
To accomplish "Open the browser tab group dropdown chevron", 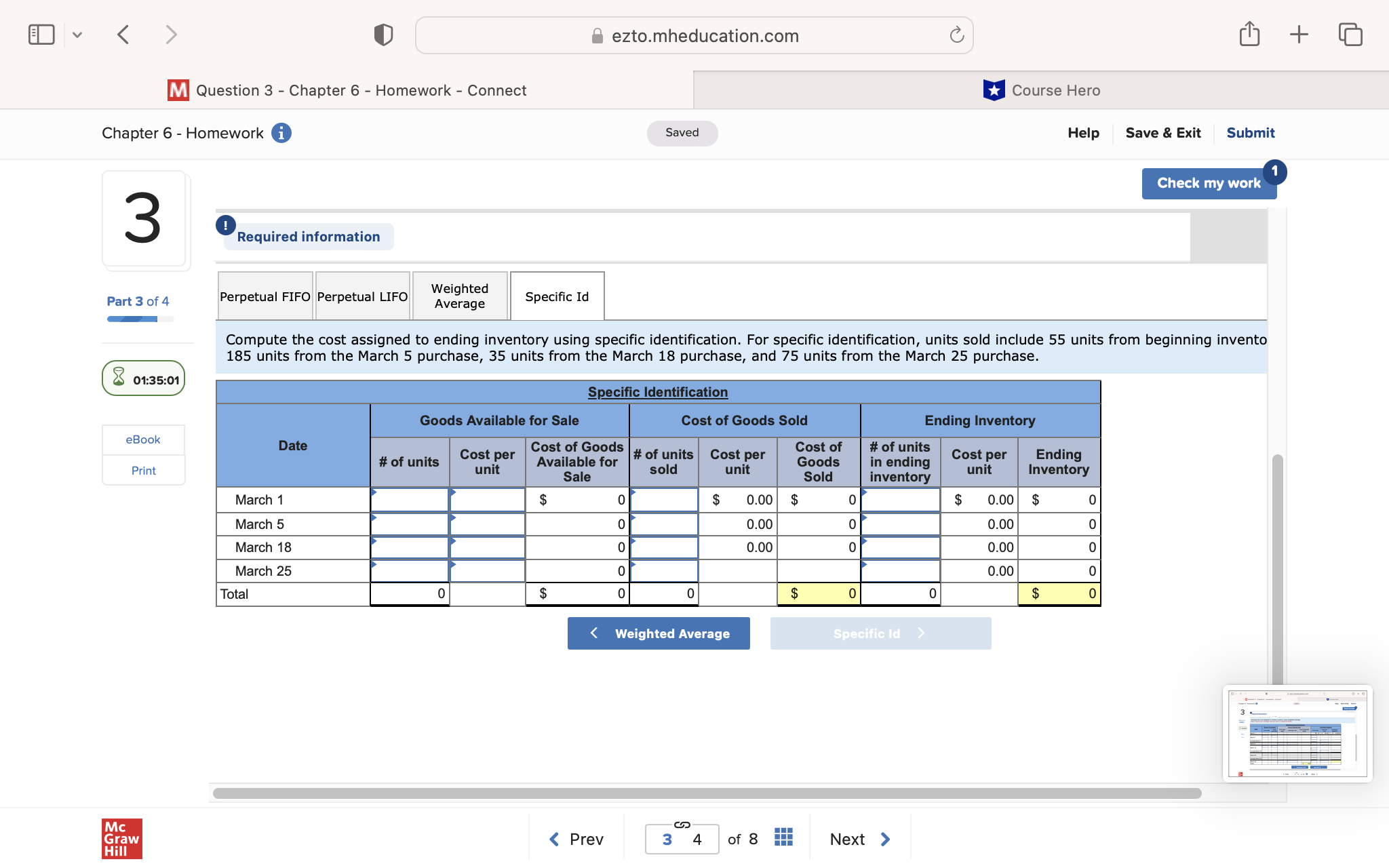I will pyautogui.click(x=77, y=34).
